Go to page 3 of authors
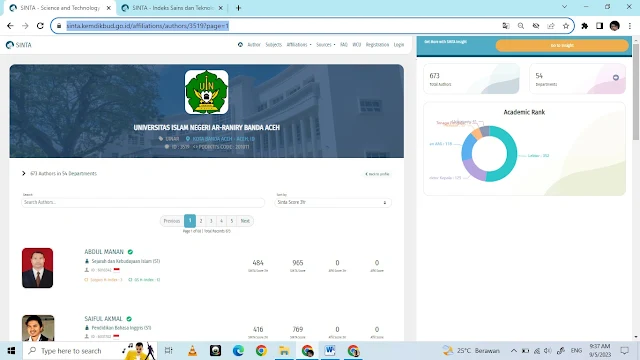The height and width of the screenshot is (360, 640). coord(211,221)
